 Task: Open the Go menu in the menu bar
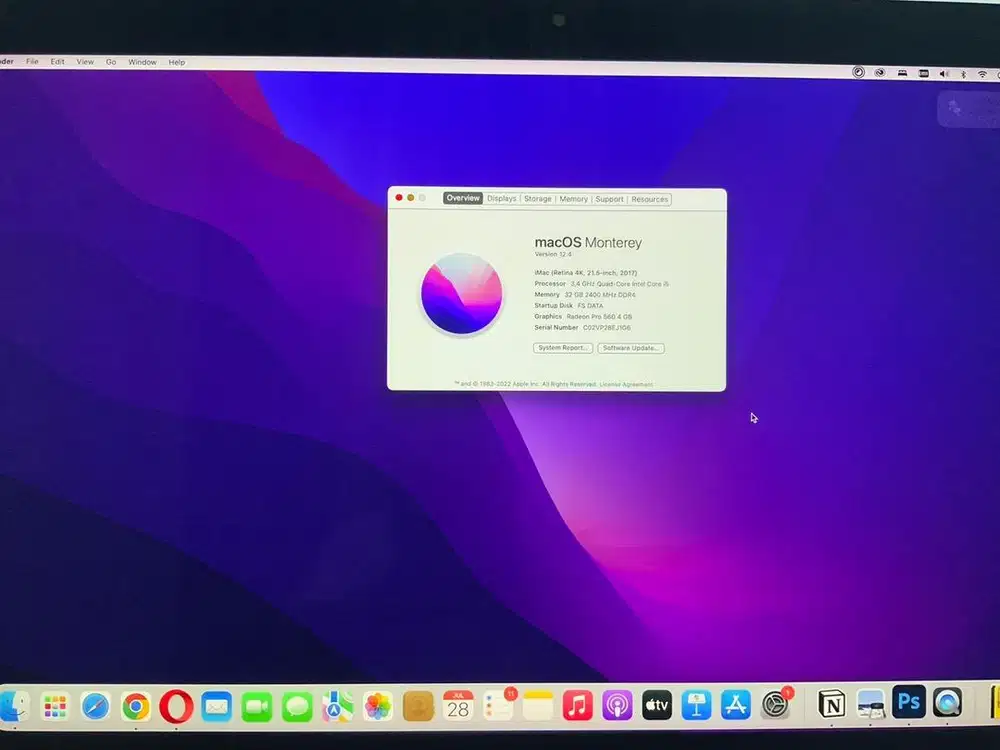pos(111,62)
